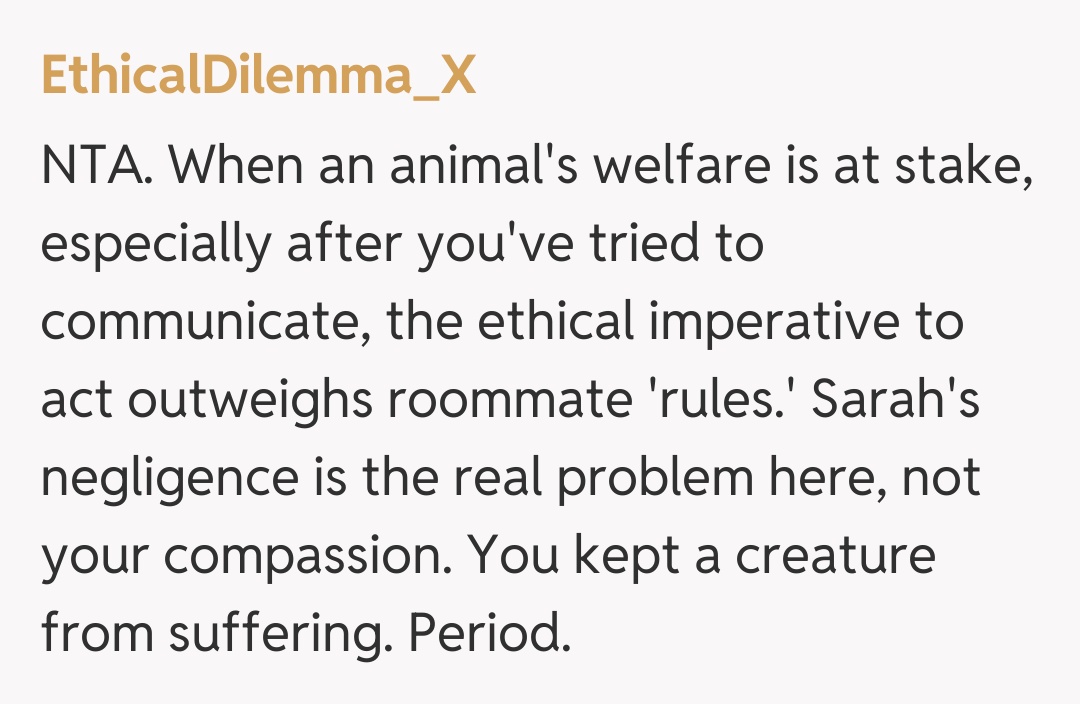Click the final word 'Period.' in the comment
This screenshot has width=1080, height=704.
[488, 634]
